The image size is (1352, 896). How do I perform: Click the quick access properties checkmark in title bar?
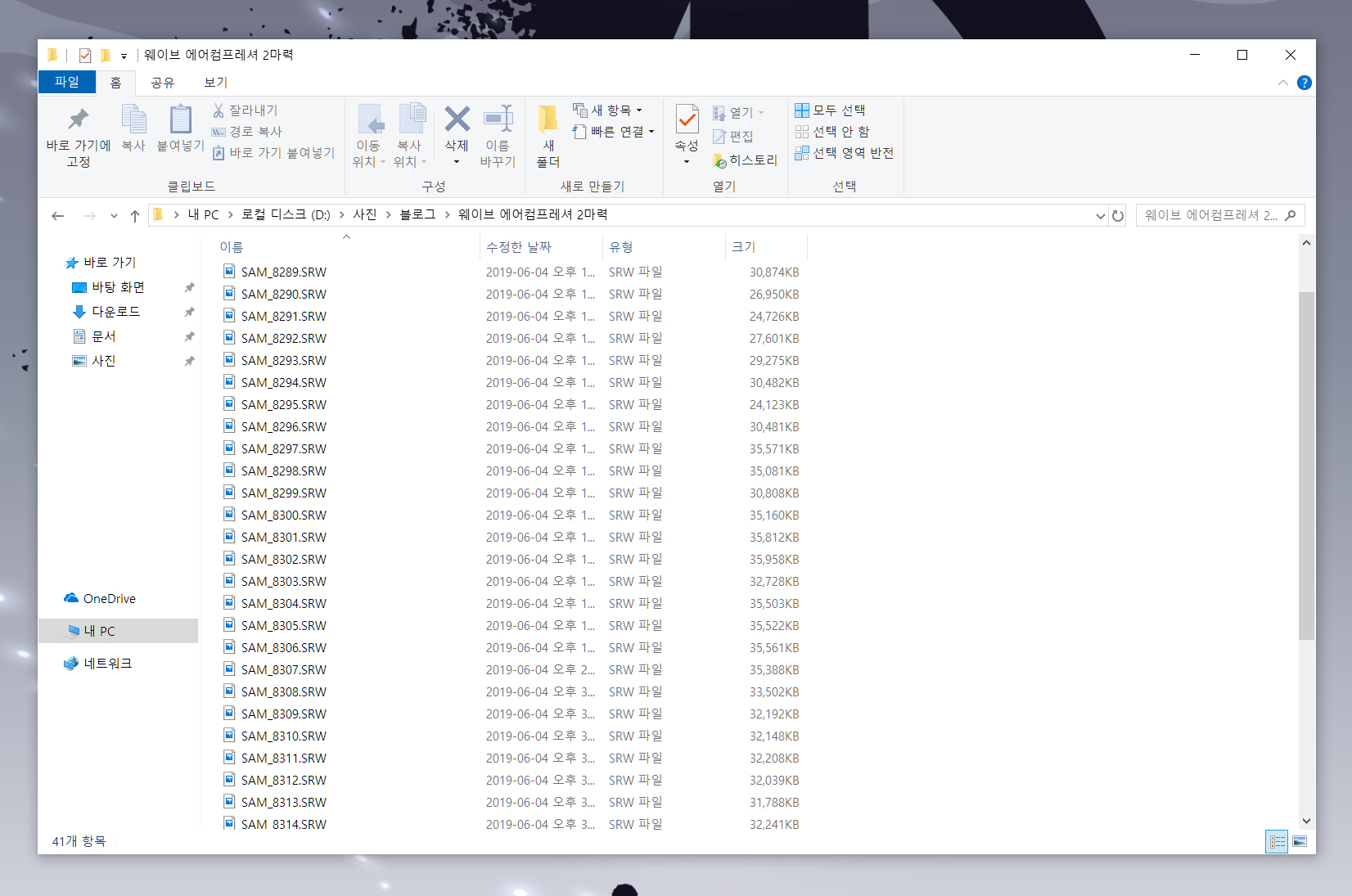click(x=85, y=56)
